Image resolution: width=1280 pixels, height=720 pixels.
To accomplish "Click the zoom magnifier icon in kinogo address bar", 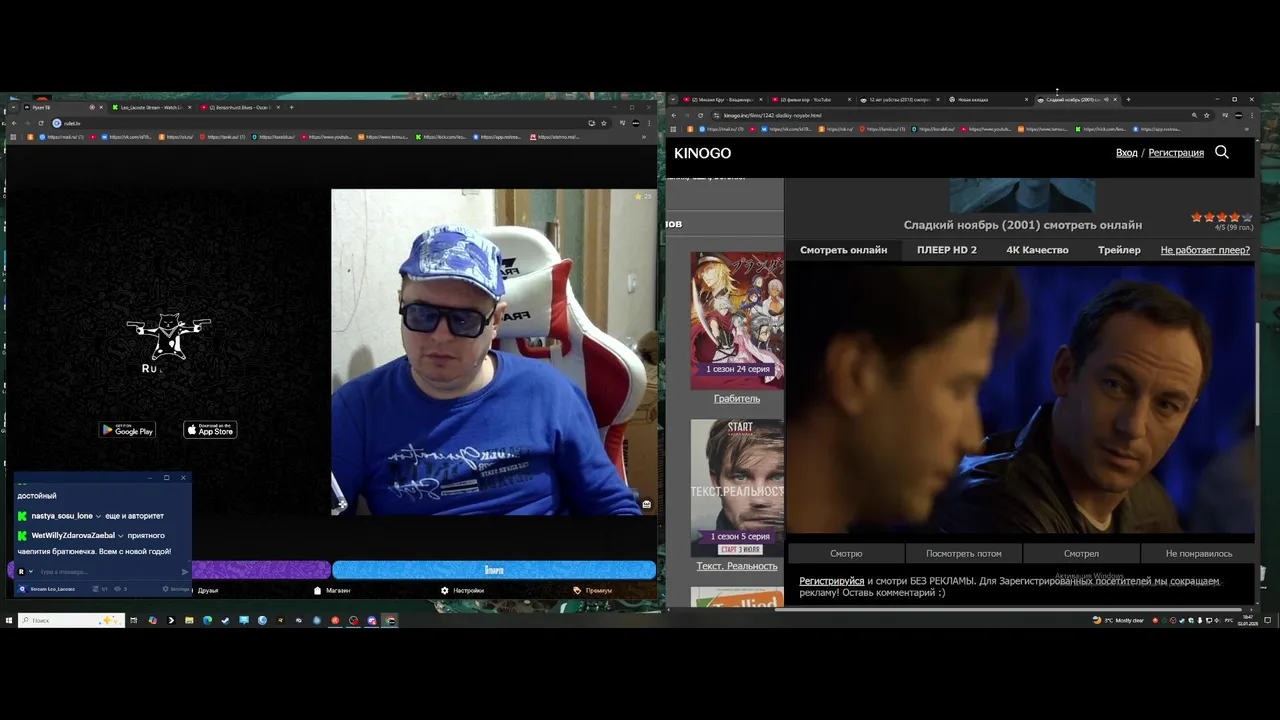I will tap(1194, 115).
